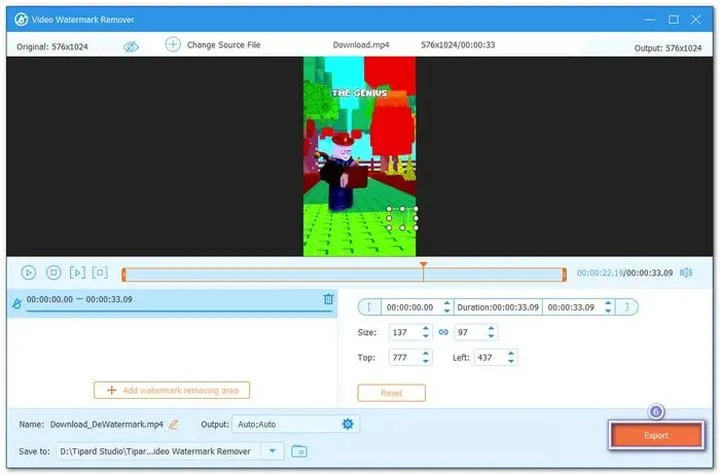Click the Output Auto;Auto field

click(285, 424)
